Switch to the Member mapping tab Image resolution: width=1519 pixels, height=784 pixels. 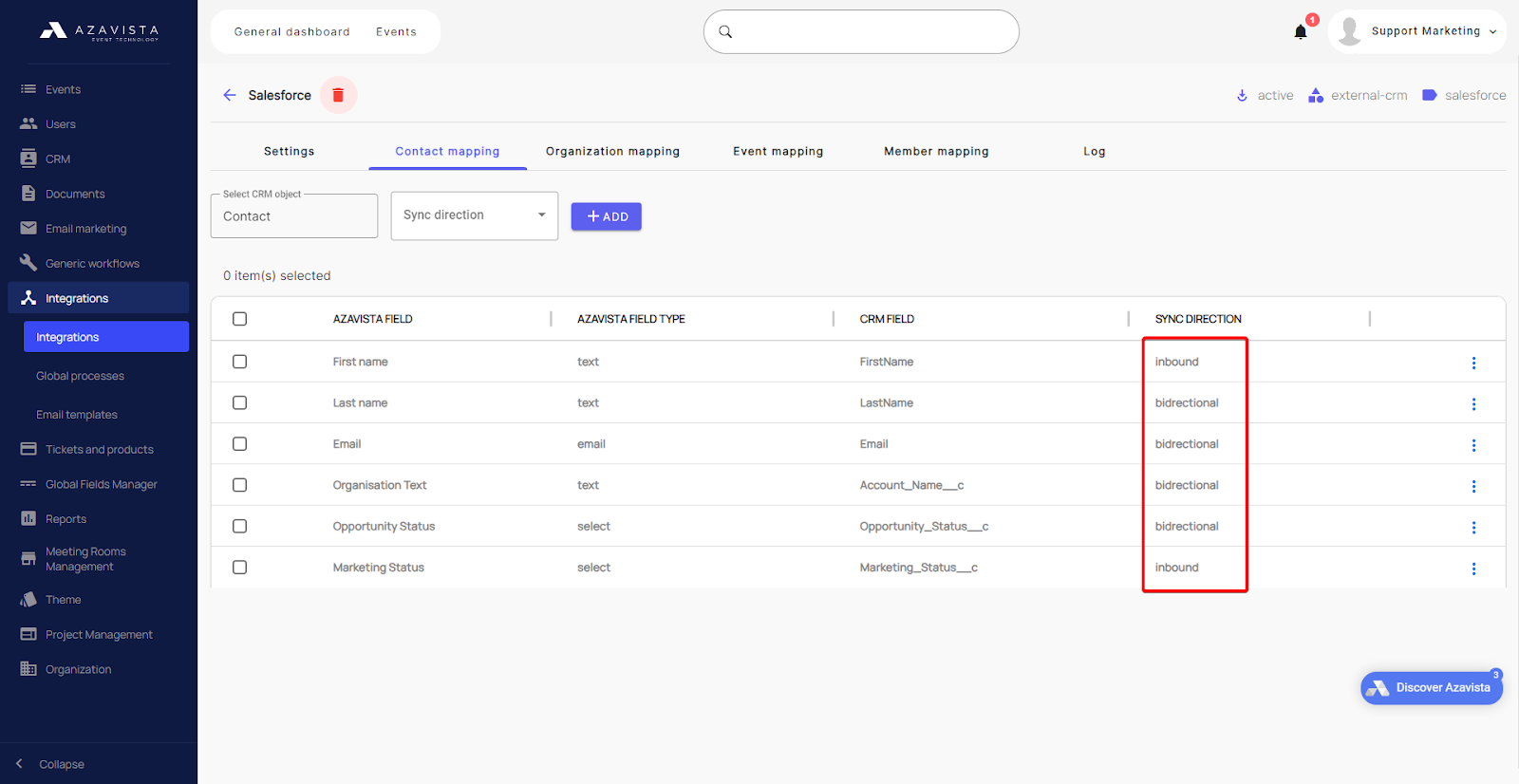tap(936, 151)
